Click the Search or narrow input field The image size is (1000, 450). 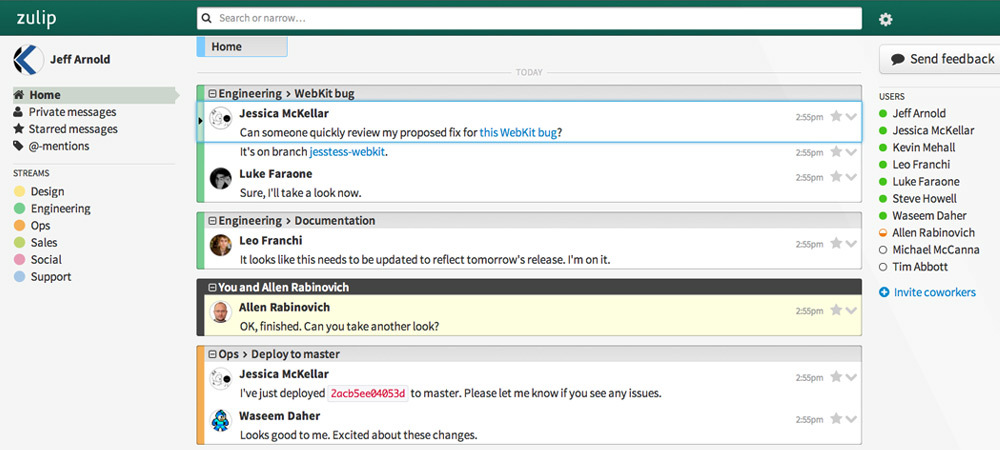(530, 18)
